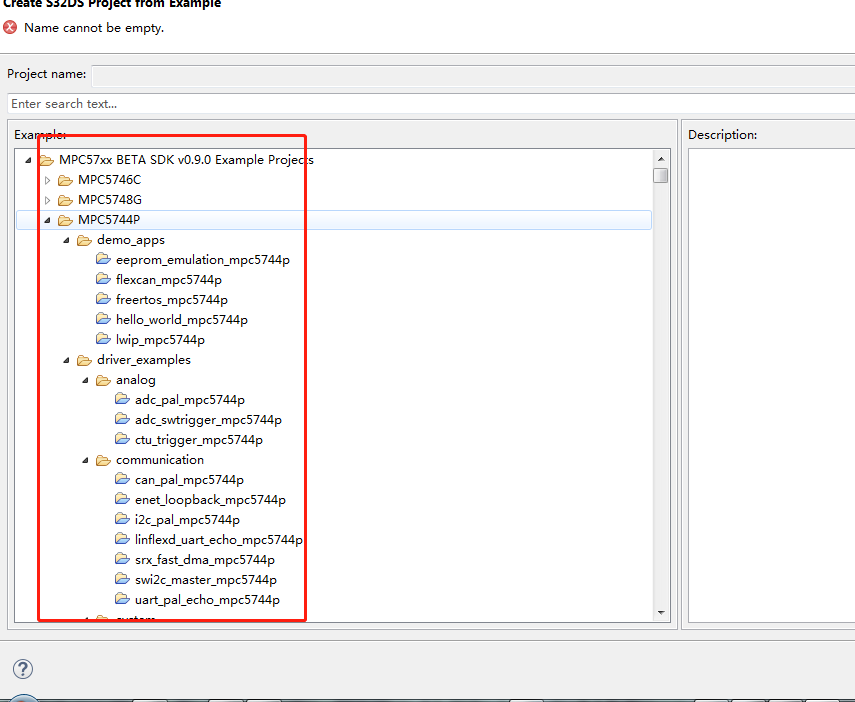The width and height of the screenshot is (855, 702).
Task: Collapse the MPC5744P folder arrow
Action: (x=47, y=220)
